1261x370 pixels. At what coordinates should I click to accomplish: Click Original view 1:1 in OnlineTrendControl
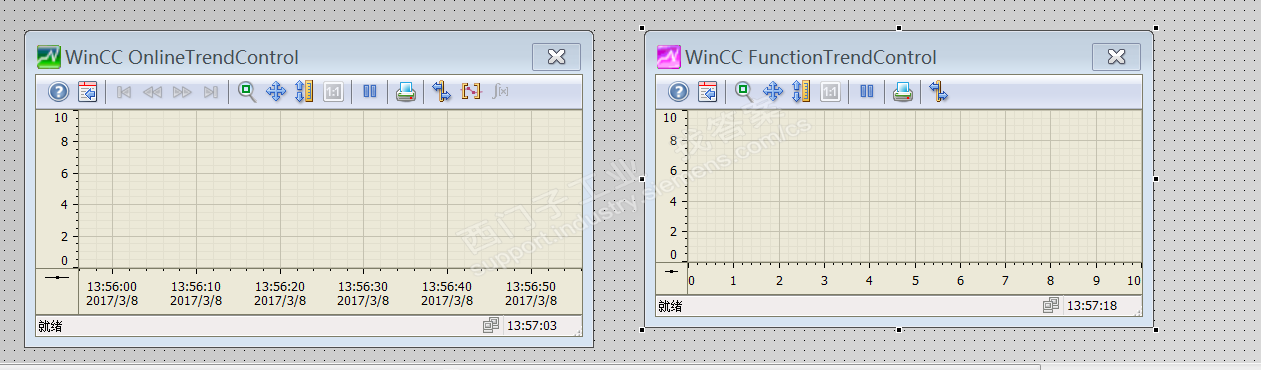point(334,92)
